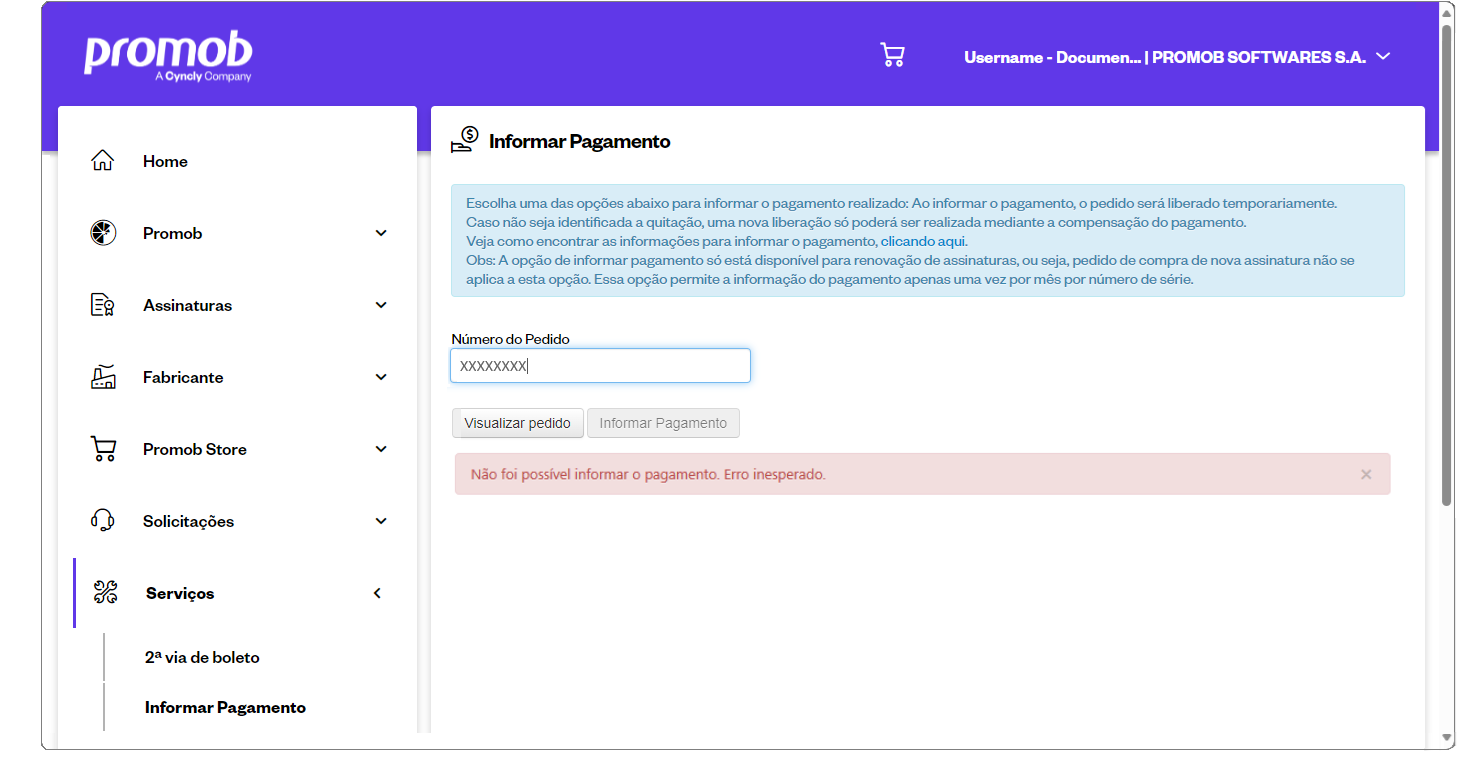Click the Fabricante factory icon
This screenshot has height=757, width=1463.
pos(103,377)
